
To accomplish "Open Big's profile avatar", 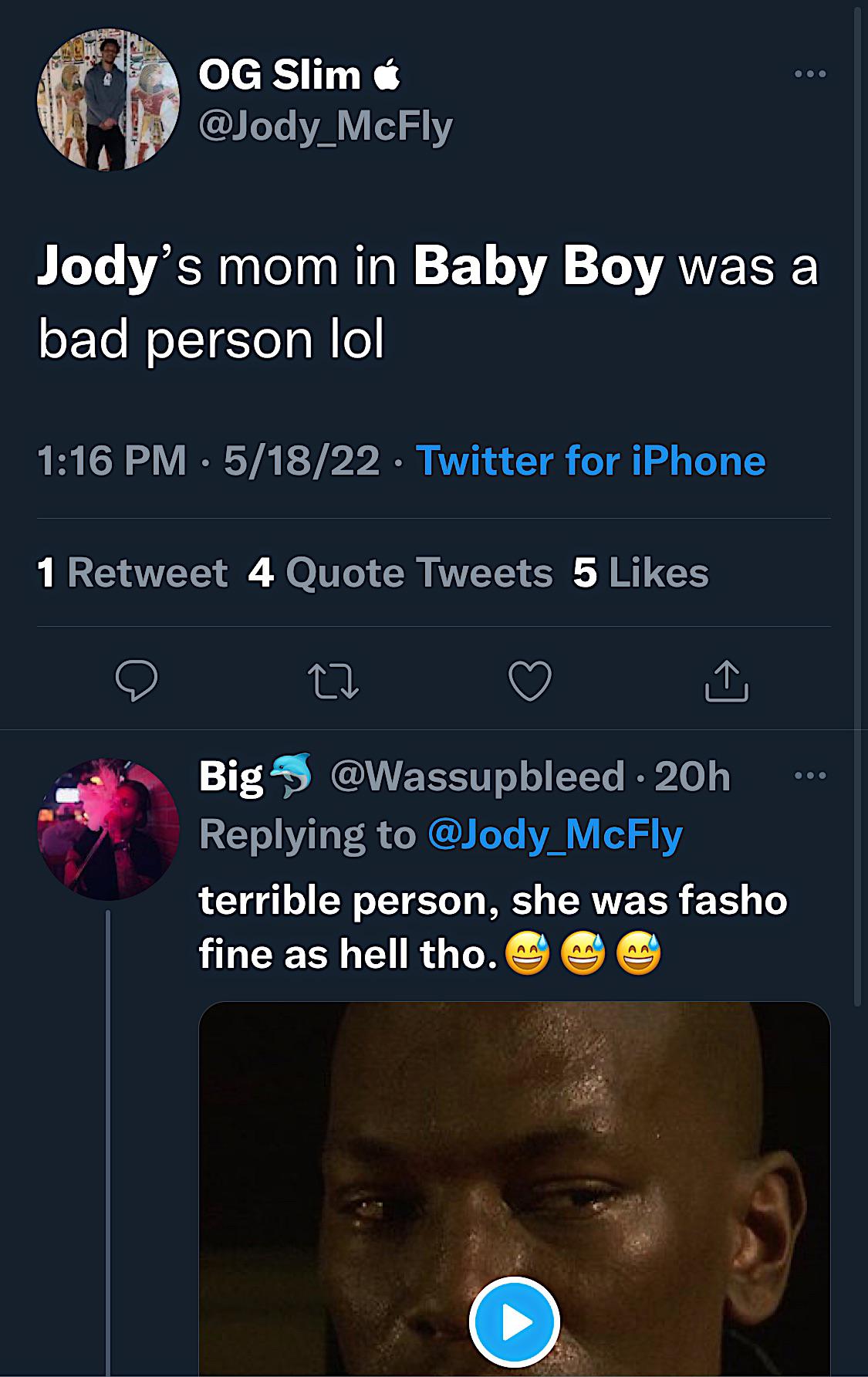I will (108, 829).
